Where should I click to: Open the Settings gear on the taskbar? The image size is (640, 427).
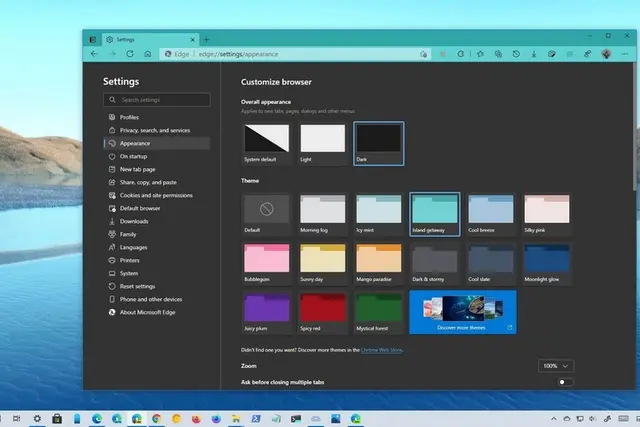[37, 418]
